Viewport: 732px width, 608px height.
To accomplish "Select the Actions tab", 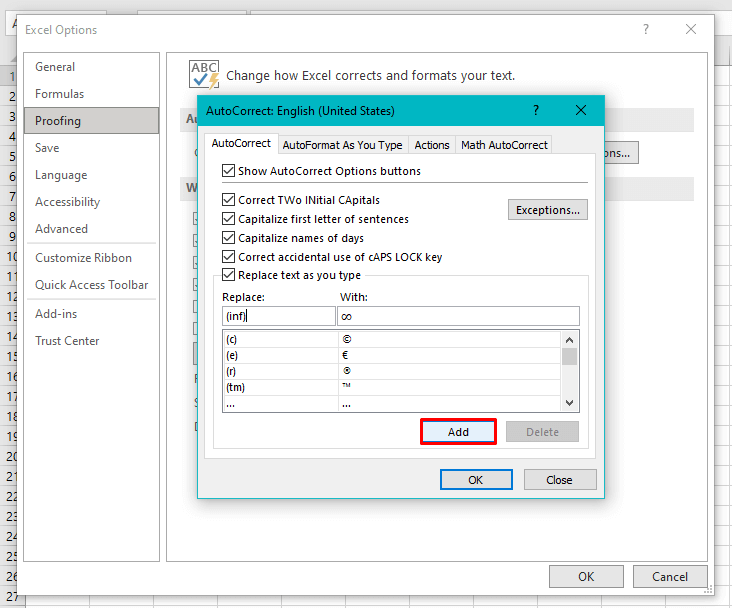I will pyautogui.click(x=432, y=145).
